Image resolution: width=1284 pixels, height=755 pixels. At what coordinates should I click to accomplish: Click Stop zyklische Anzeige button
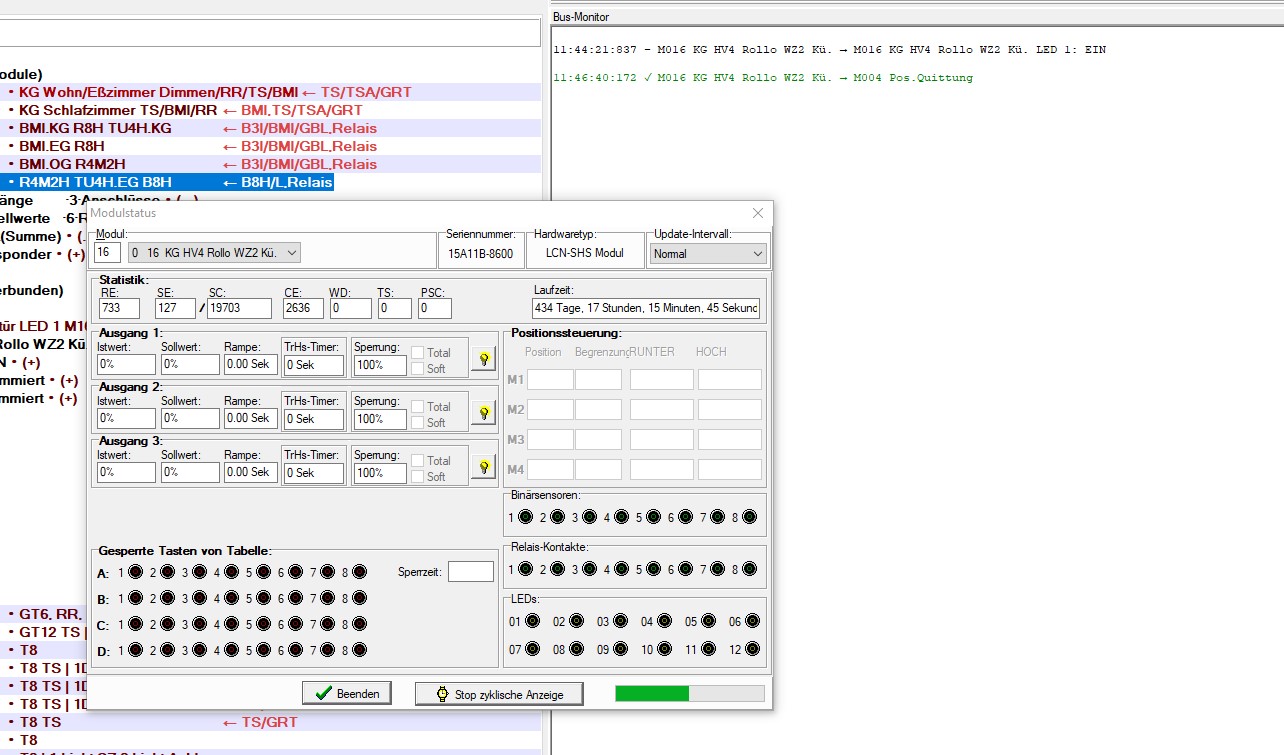point(498,694)
